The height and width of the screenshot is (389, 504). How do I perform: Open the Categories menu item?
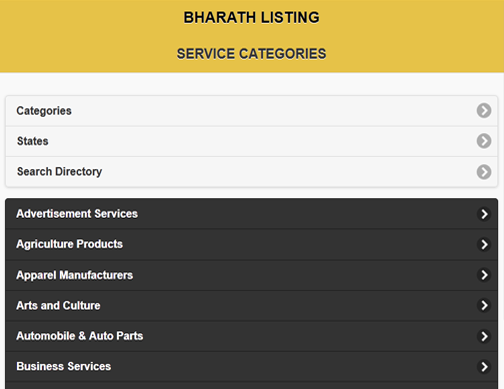pyautogui.click(x=252, y=111)
